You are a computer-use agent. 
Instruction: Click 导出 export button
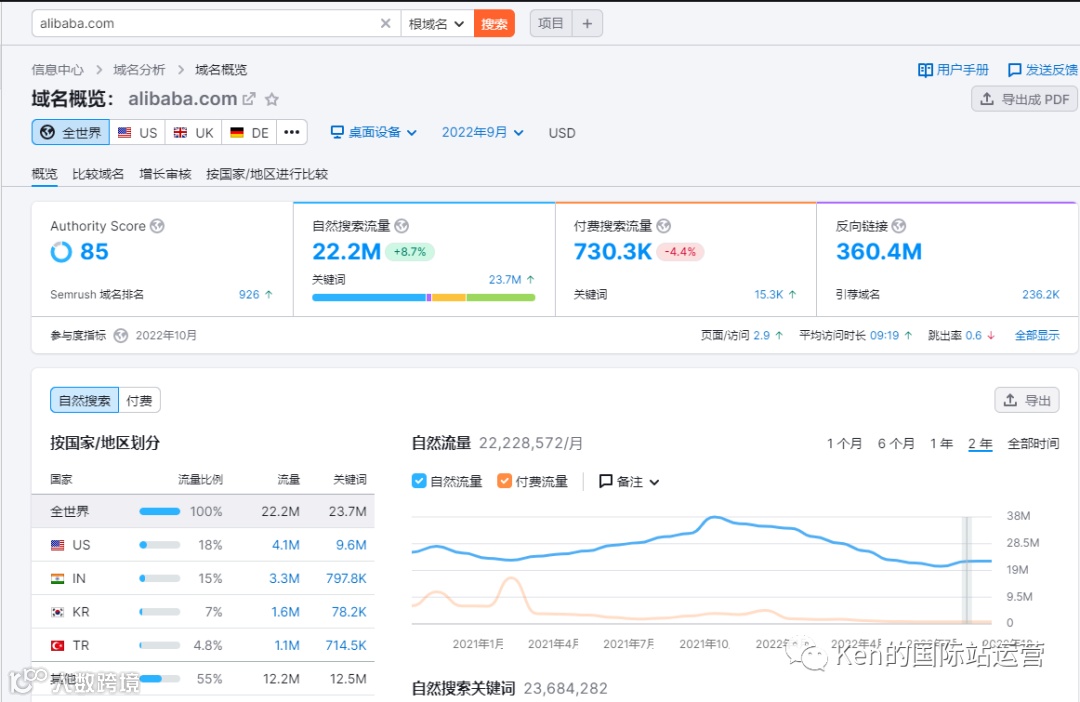[1026, 400]
